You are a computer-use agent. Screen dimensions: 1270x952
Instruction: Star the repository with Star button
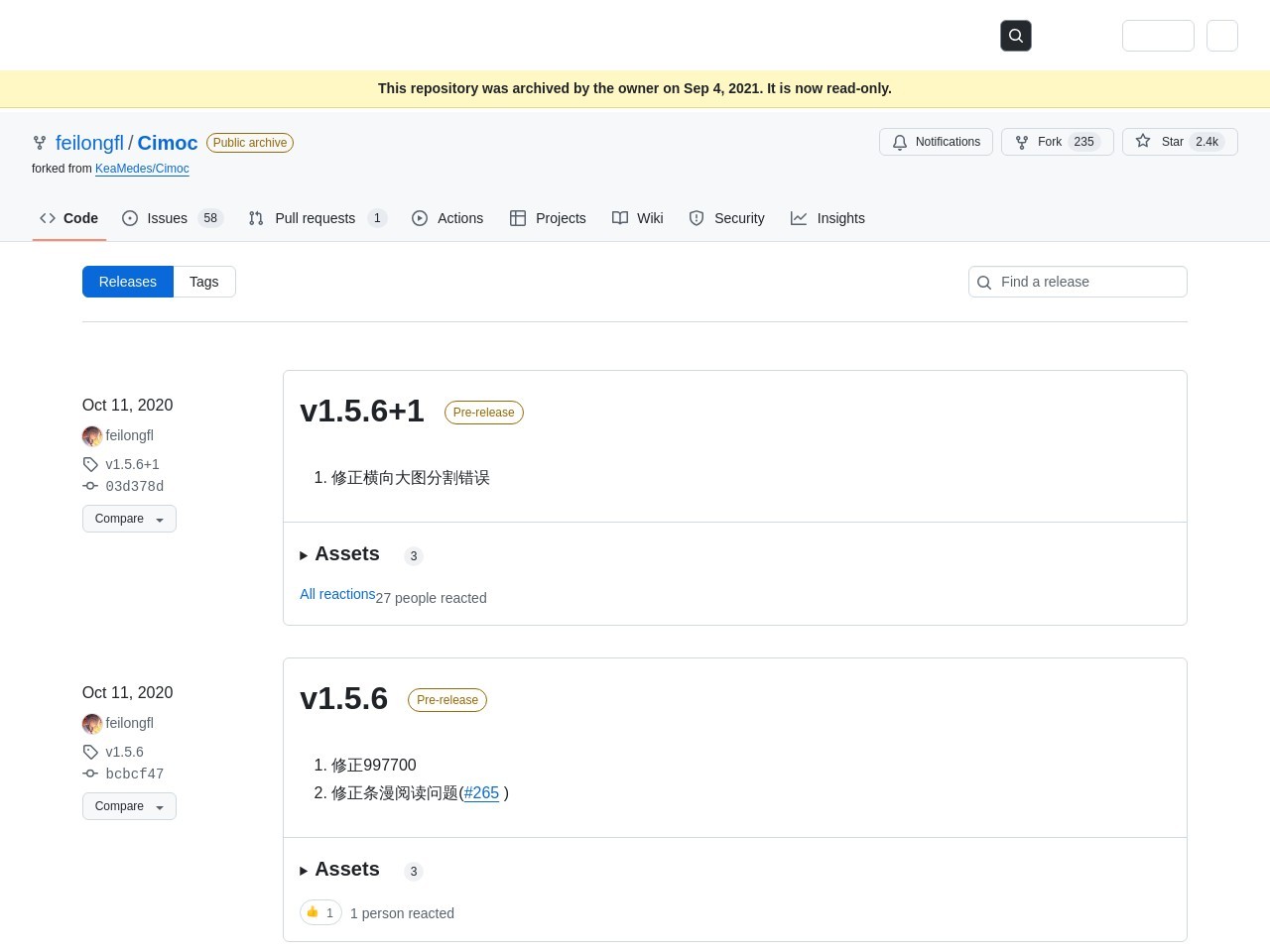point(1180,142)
